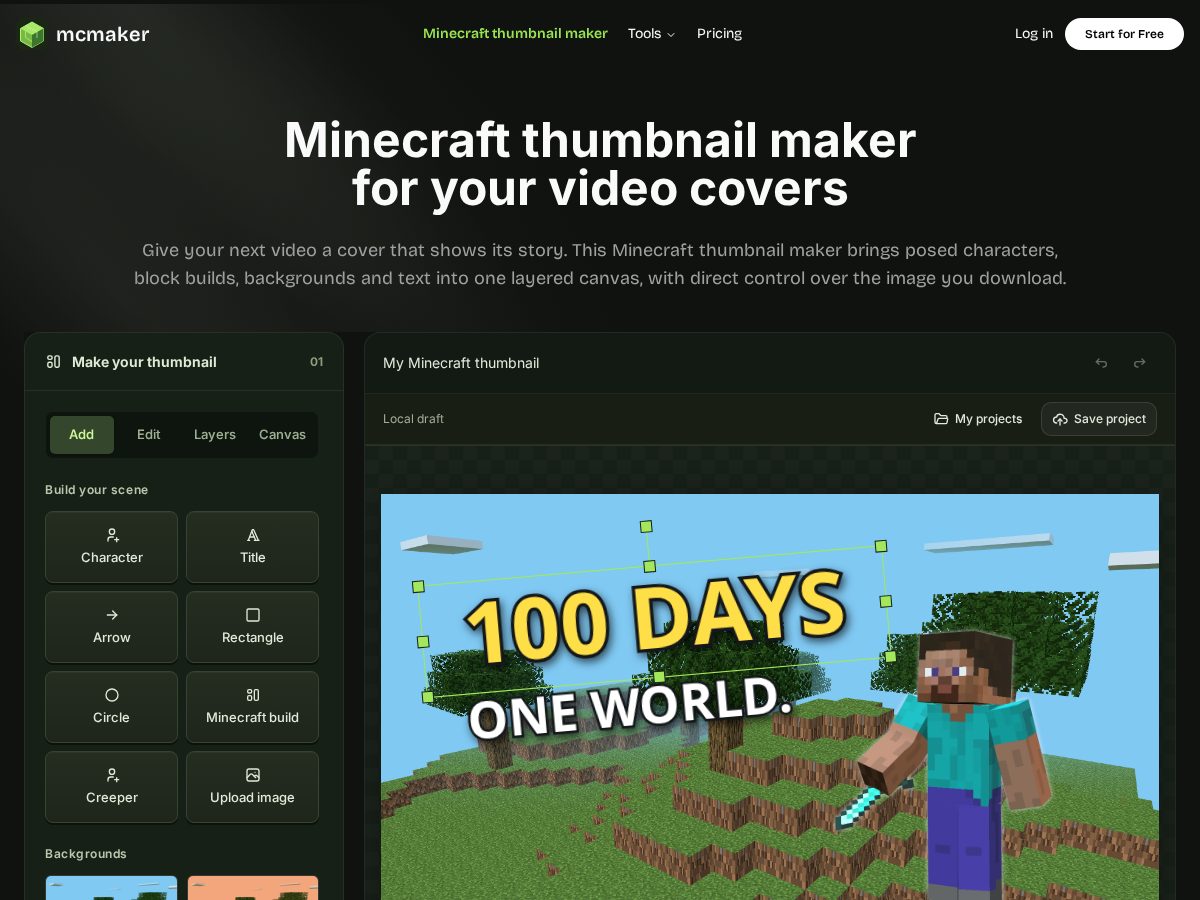
Task: Add a Creeper to the scene
Action: click(x=111, y=787)
